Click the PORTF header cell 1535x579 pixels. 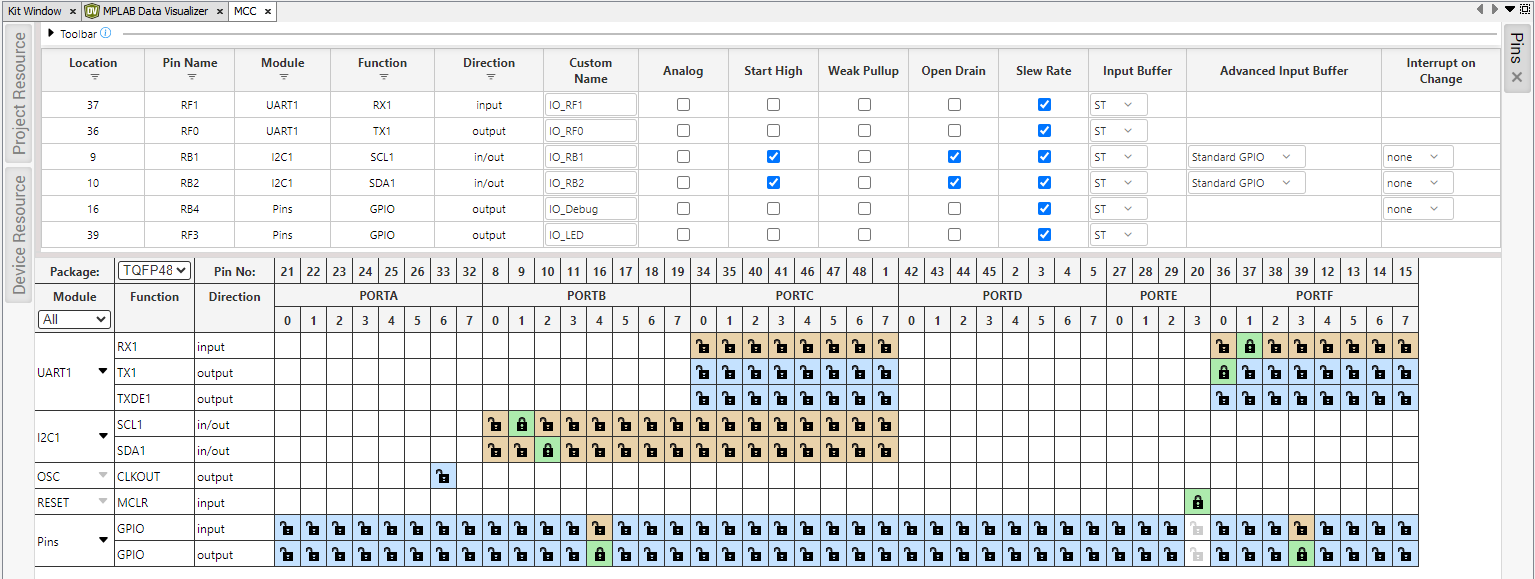[x=1314, y=296]
